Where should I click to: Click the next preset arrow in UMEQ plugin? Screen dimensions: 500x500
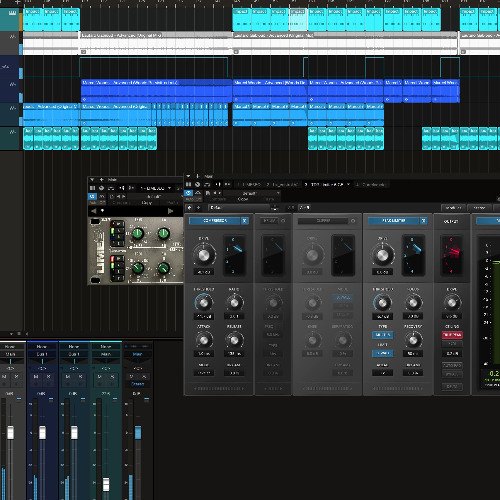pyautogui.click(x=170, y=211)
